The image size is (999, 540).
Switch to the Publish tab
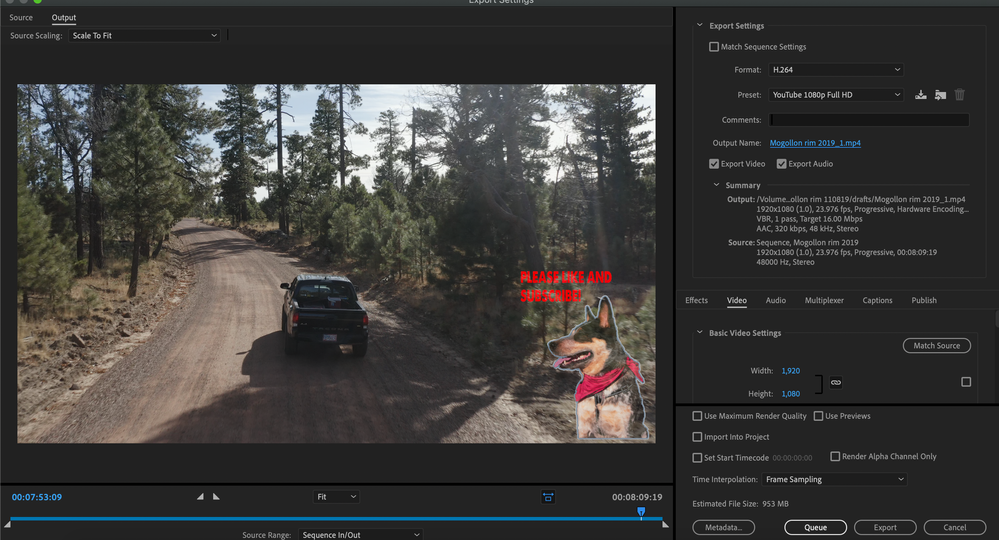coord(924,301)
